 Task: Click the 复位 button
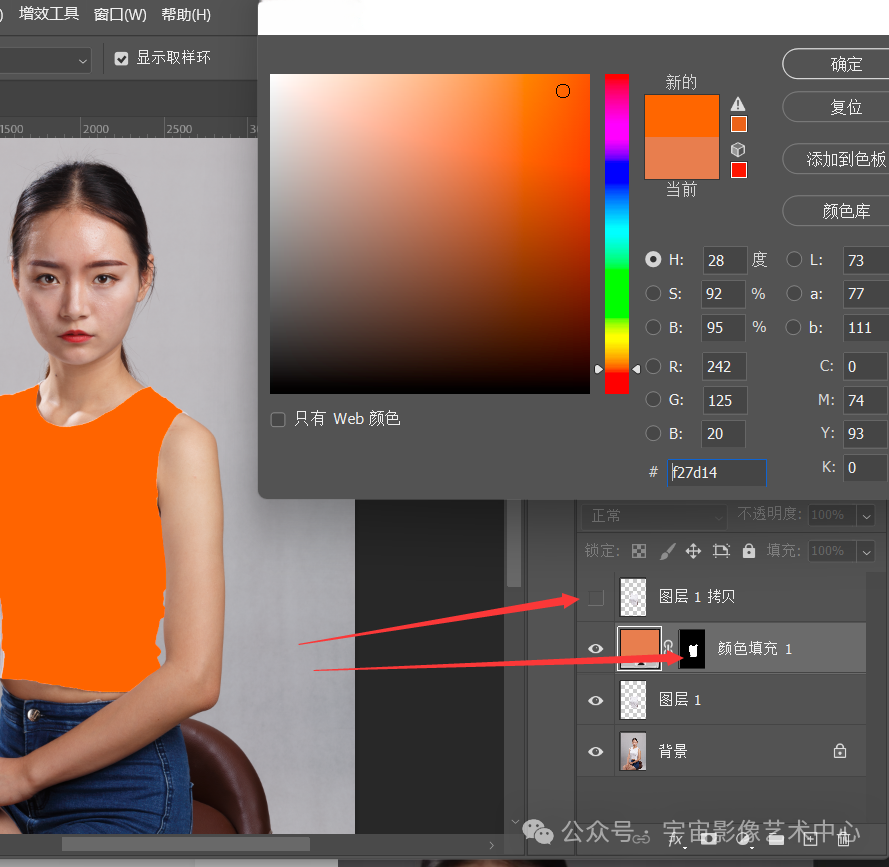coord(838,107)
